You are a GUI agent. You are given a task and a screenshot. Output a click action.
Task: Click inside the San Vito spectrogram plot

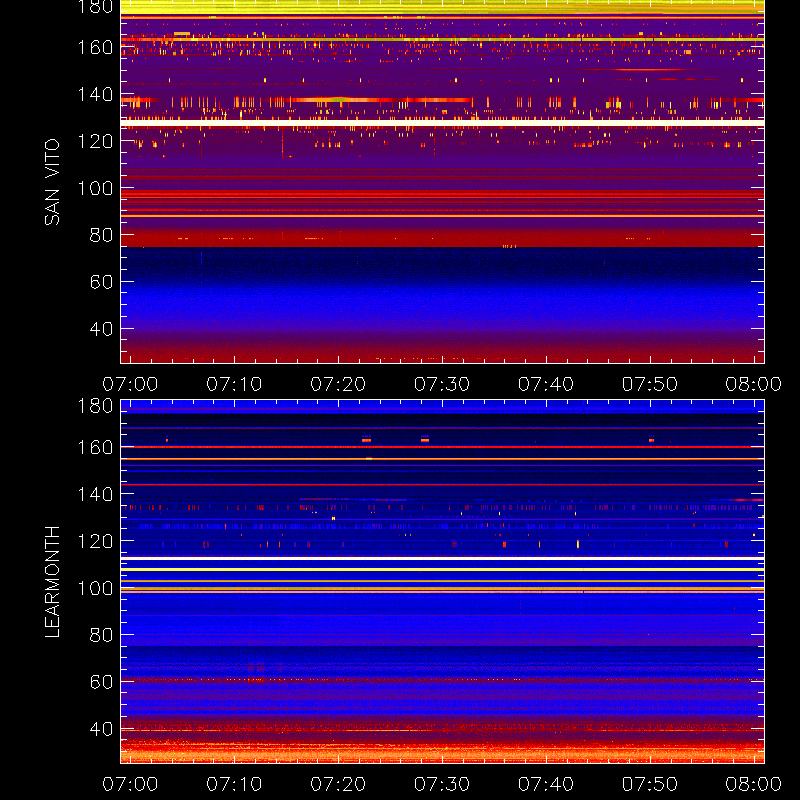[x=442, y=182]
